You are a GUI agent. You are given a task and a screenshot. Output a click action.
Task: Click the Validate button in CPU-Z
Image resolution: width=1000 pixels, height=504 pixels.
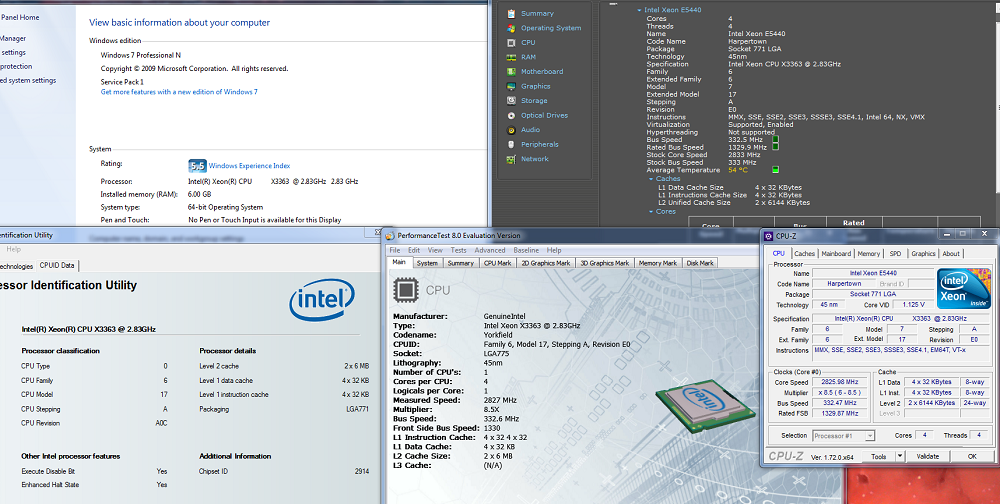coord(927,456)
